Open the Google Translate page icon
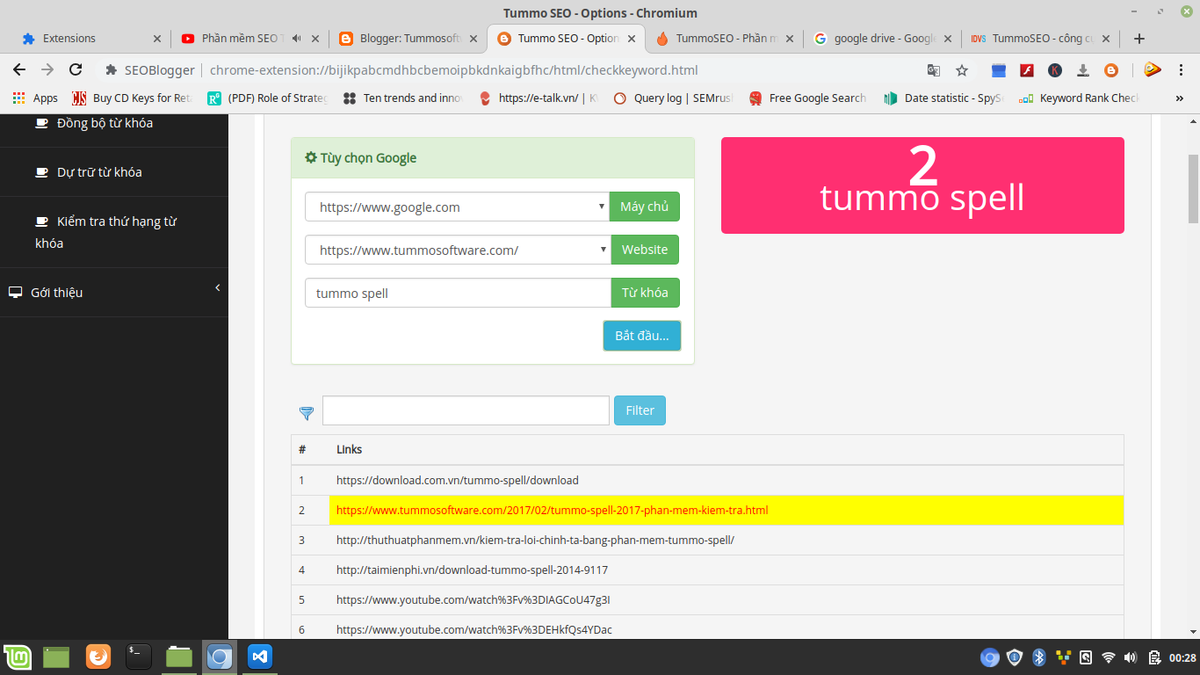1200x675 pixels. (933, 70)
